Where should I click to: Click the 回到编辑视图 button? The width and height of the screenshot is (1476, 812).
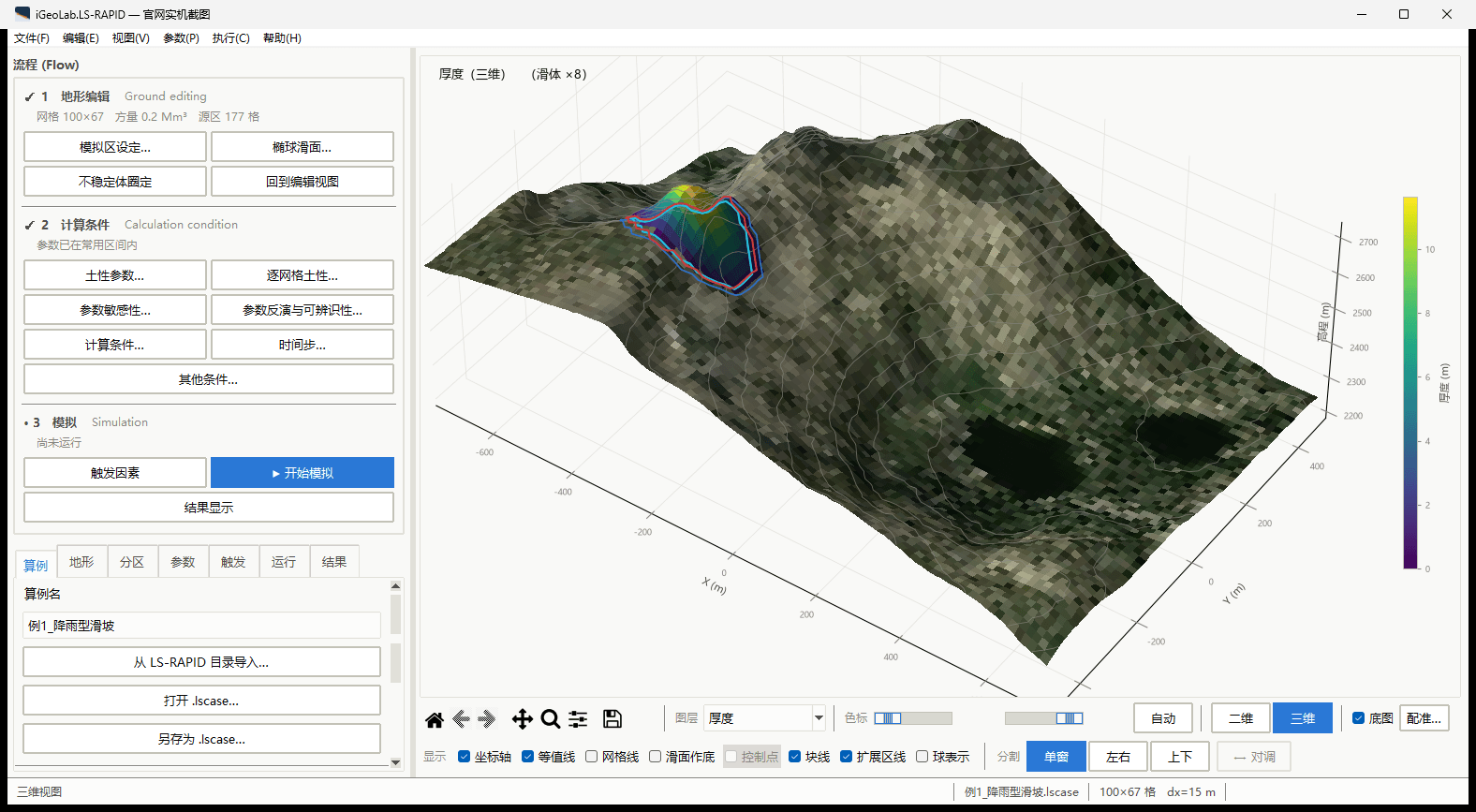click(x=303, y=182)
